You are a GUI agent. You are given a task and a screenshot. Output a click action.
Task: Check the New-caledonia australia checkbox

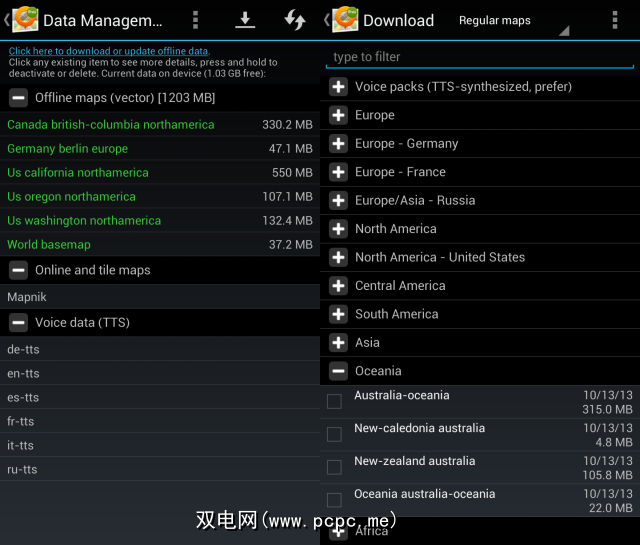click(x=334, y=434)
